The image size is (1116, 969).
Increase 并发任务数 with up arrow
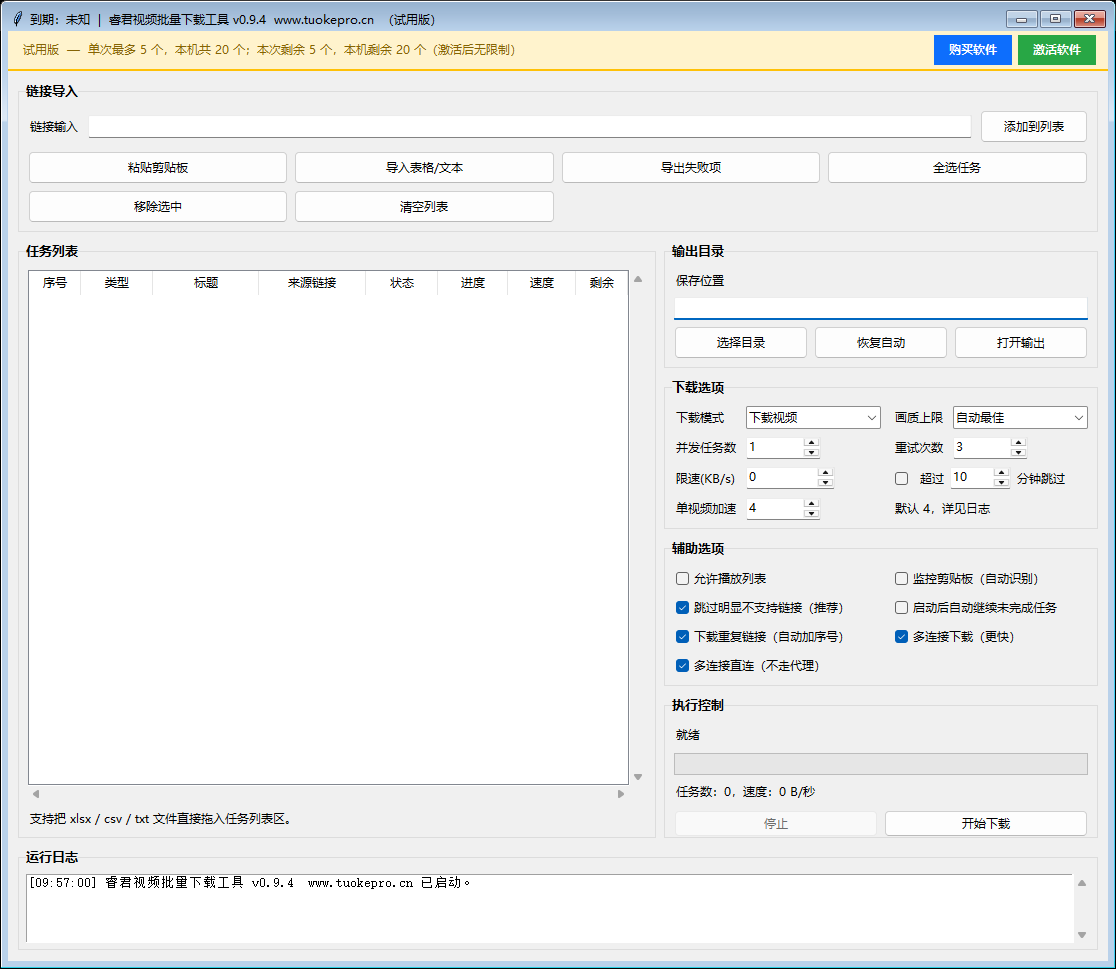pos(811,443)
